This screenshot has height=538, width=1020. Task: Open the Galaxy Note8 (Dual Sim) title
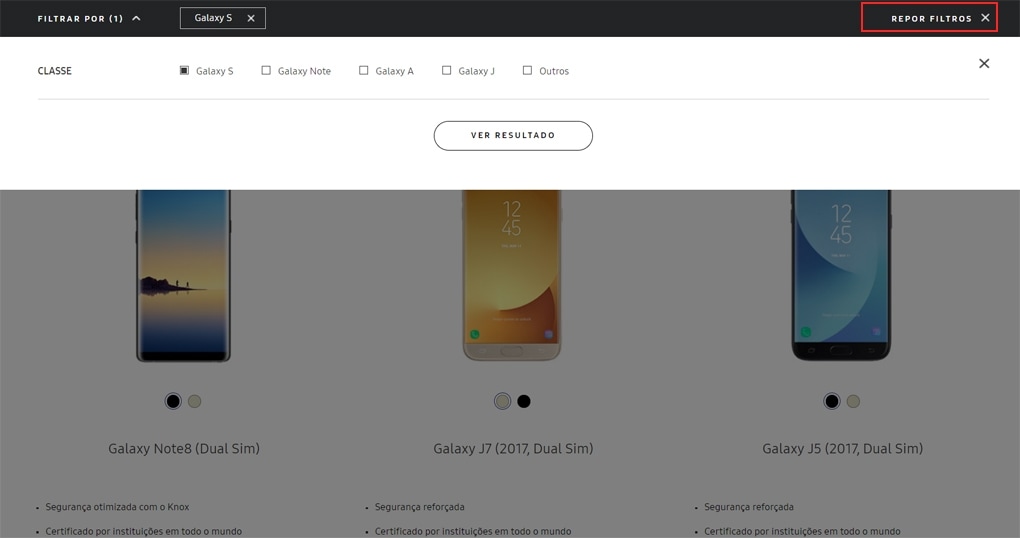click(x=184, y=448)
